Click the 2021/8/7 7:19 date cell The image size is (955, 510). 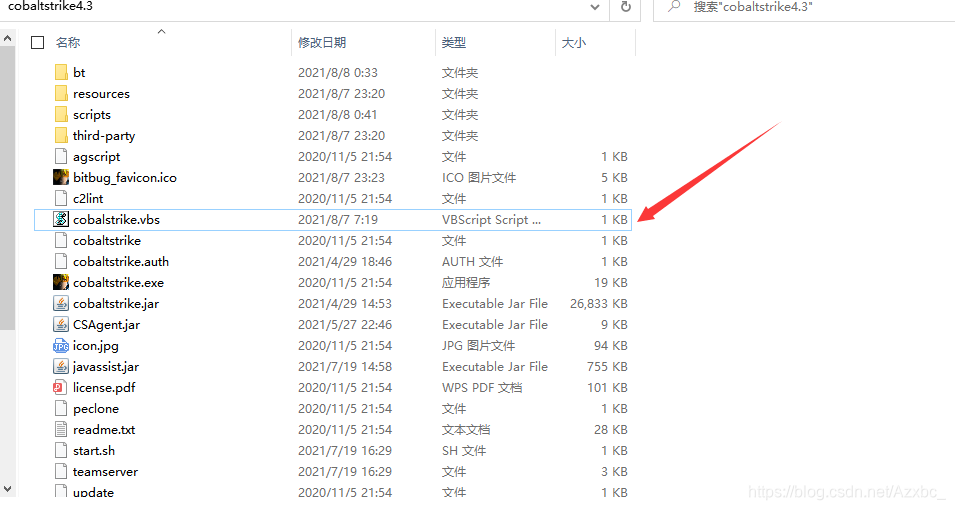(x=338, y=219)
